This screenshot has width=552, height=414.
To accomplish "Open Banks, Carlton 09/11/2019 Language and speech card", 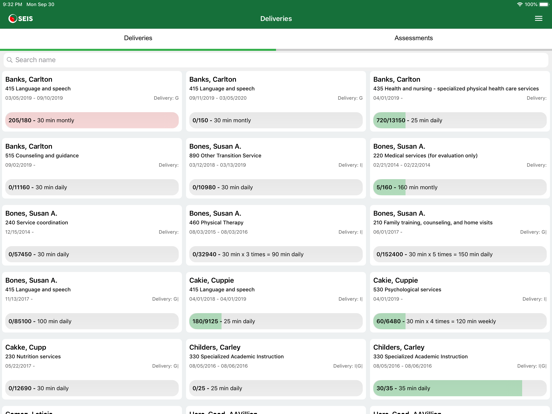I will (x=276, y=101).
